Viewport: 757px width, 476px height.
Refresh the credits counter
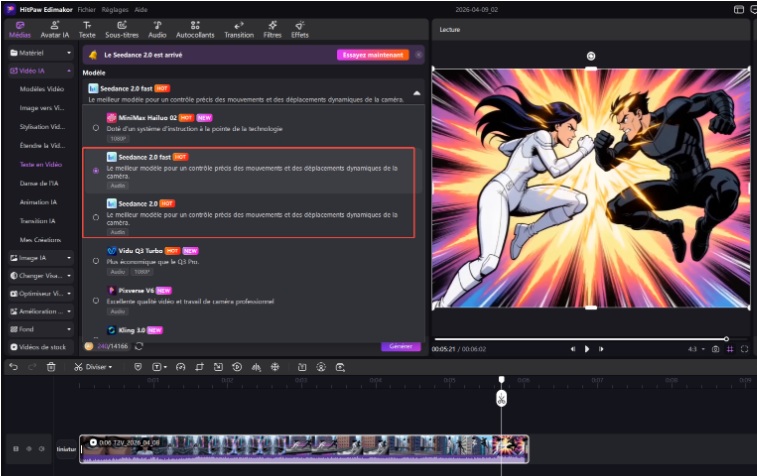138,346
